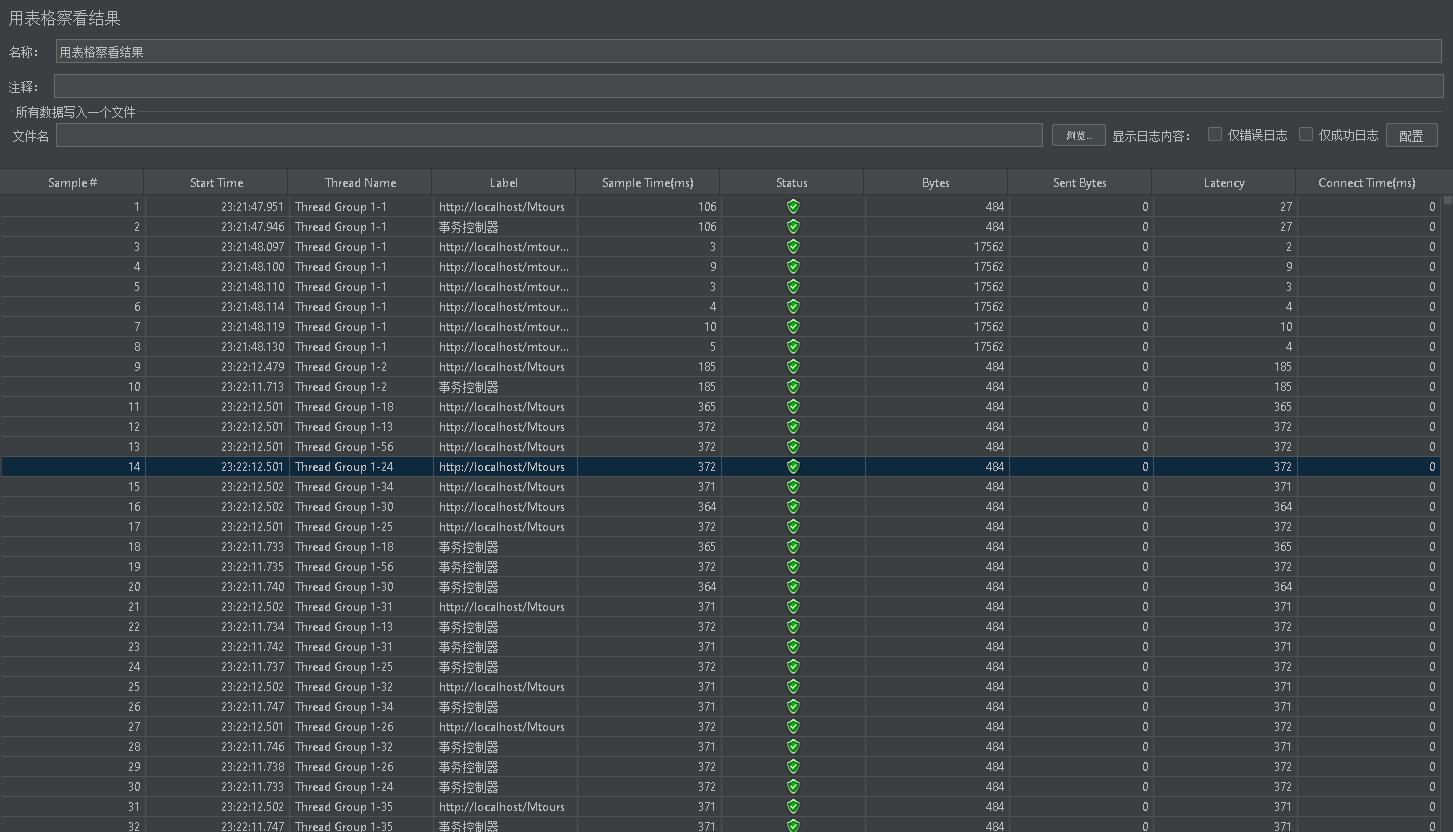
Task: Select the status icon of sample 4
Action: [793, 267]
